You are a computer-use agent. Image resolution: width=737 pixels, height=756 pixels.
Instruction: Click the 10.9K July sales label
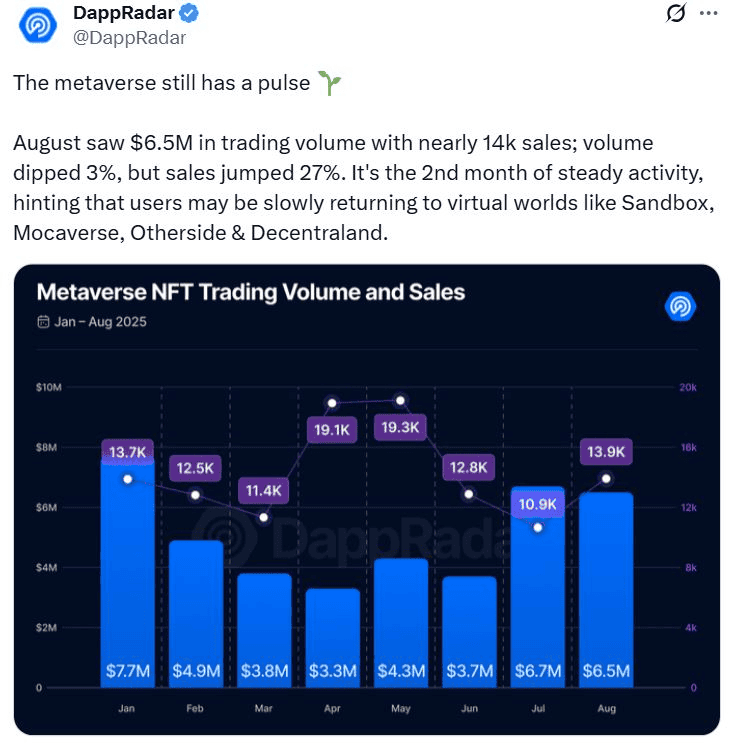[538, 505]
